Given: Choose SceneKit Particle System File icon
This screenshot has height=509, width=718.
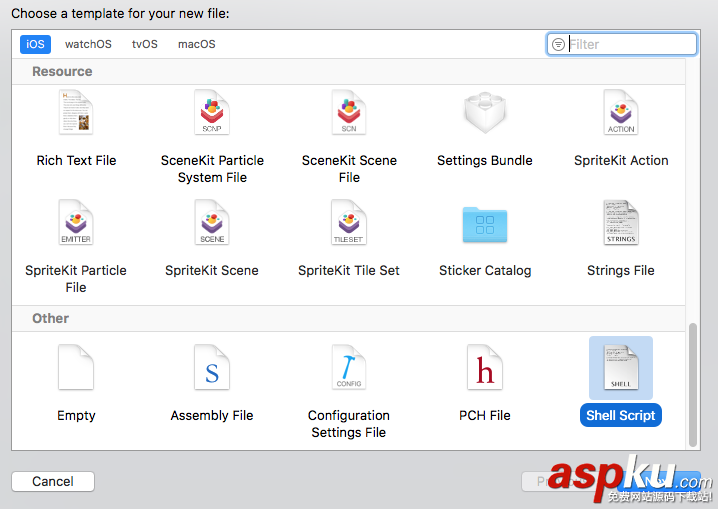Looking at the screenshot, I should (x=212, y=113).
